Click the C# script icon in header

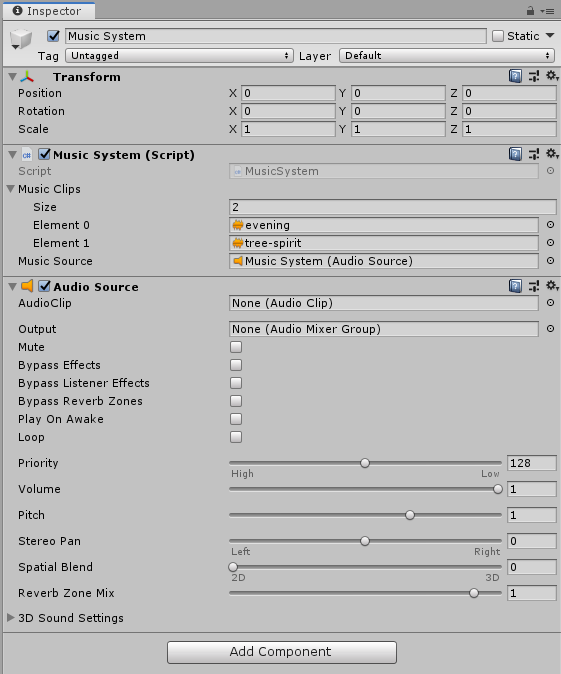coord(27,155)
